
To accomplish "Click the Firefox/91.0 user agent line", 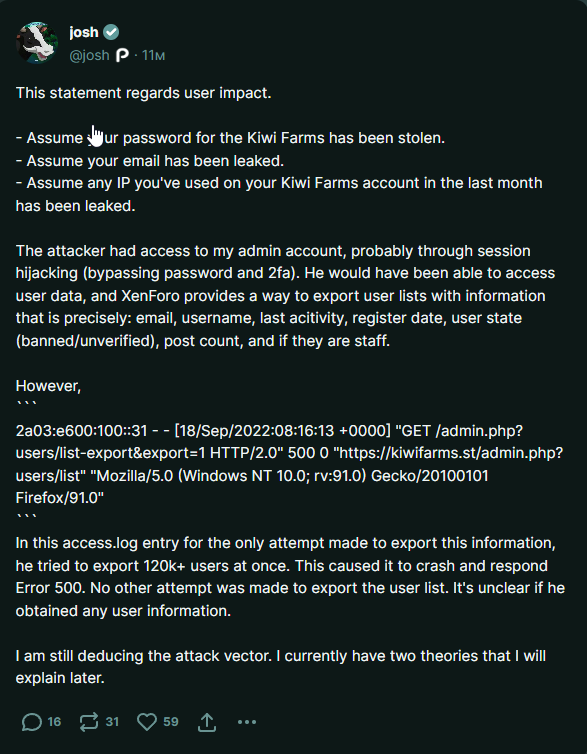I will (x=60, y=498).
